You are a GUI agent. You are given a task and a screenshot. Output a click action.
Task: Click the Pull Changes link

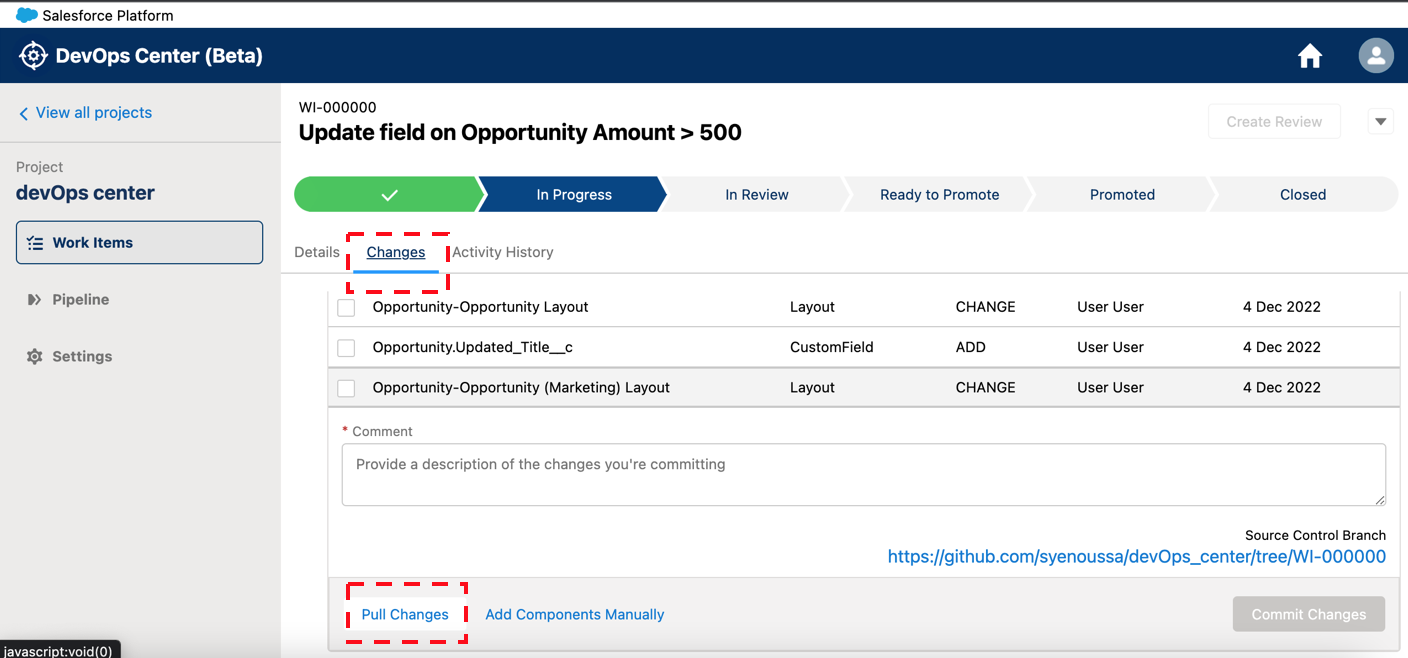coord(405,614)
